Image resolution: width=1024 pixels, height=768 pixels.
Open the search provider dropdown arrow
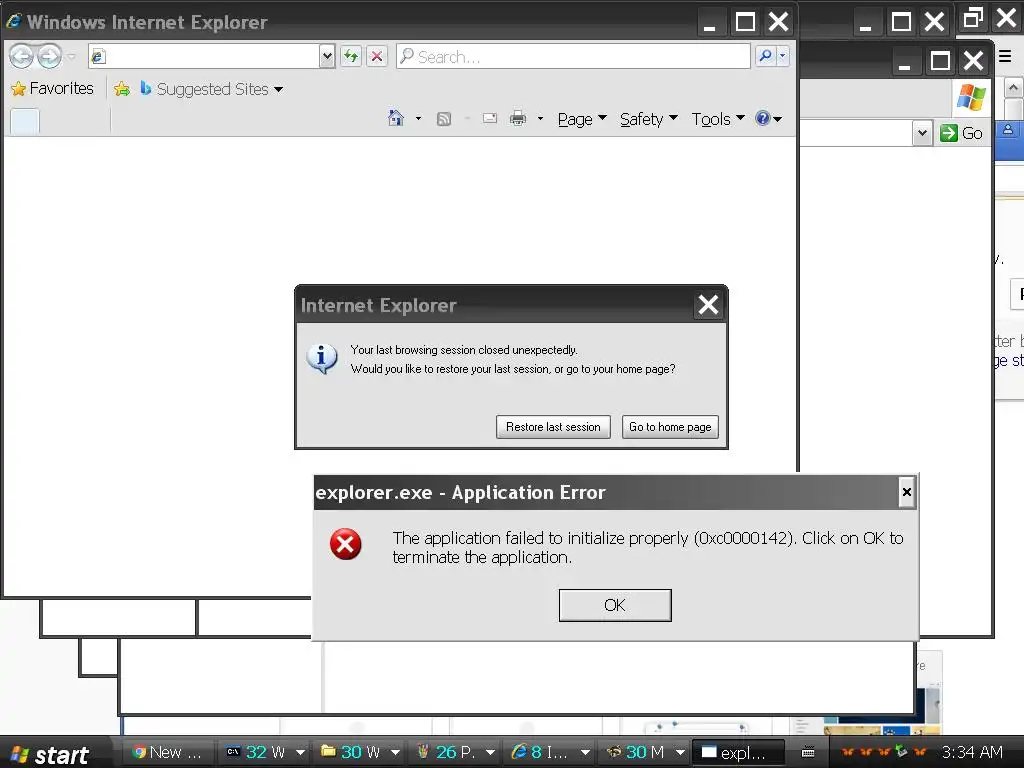782,56
